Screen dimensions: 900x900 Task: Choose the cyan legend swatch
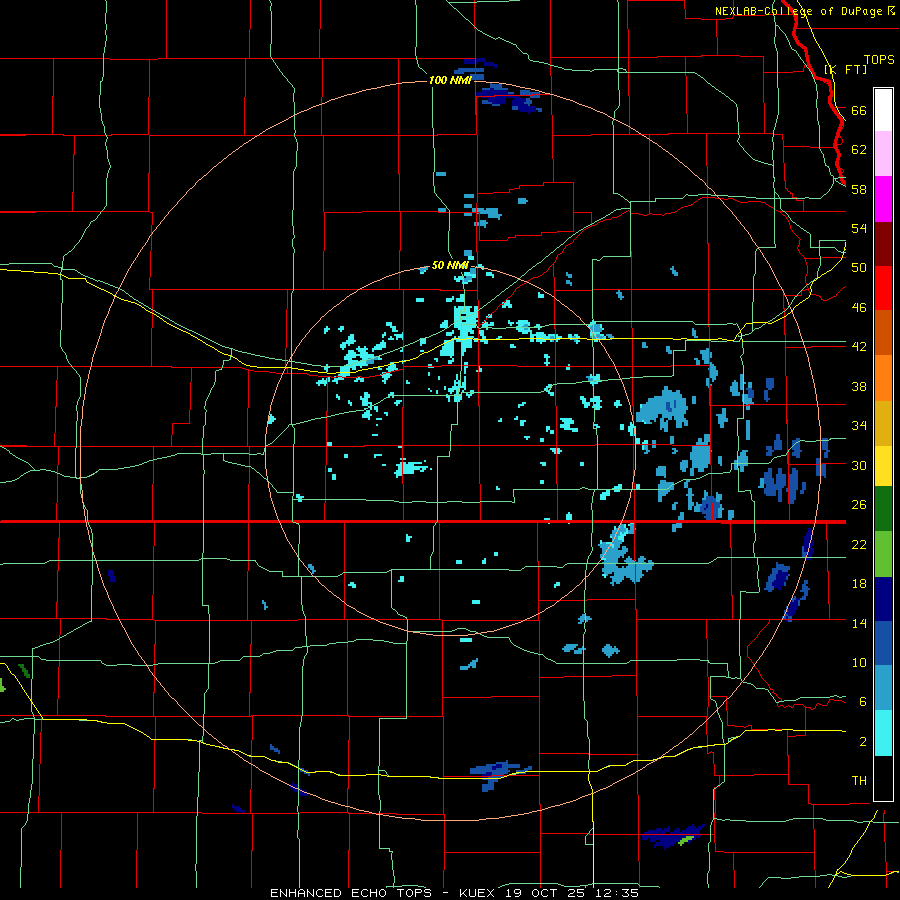pos(883,733)
